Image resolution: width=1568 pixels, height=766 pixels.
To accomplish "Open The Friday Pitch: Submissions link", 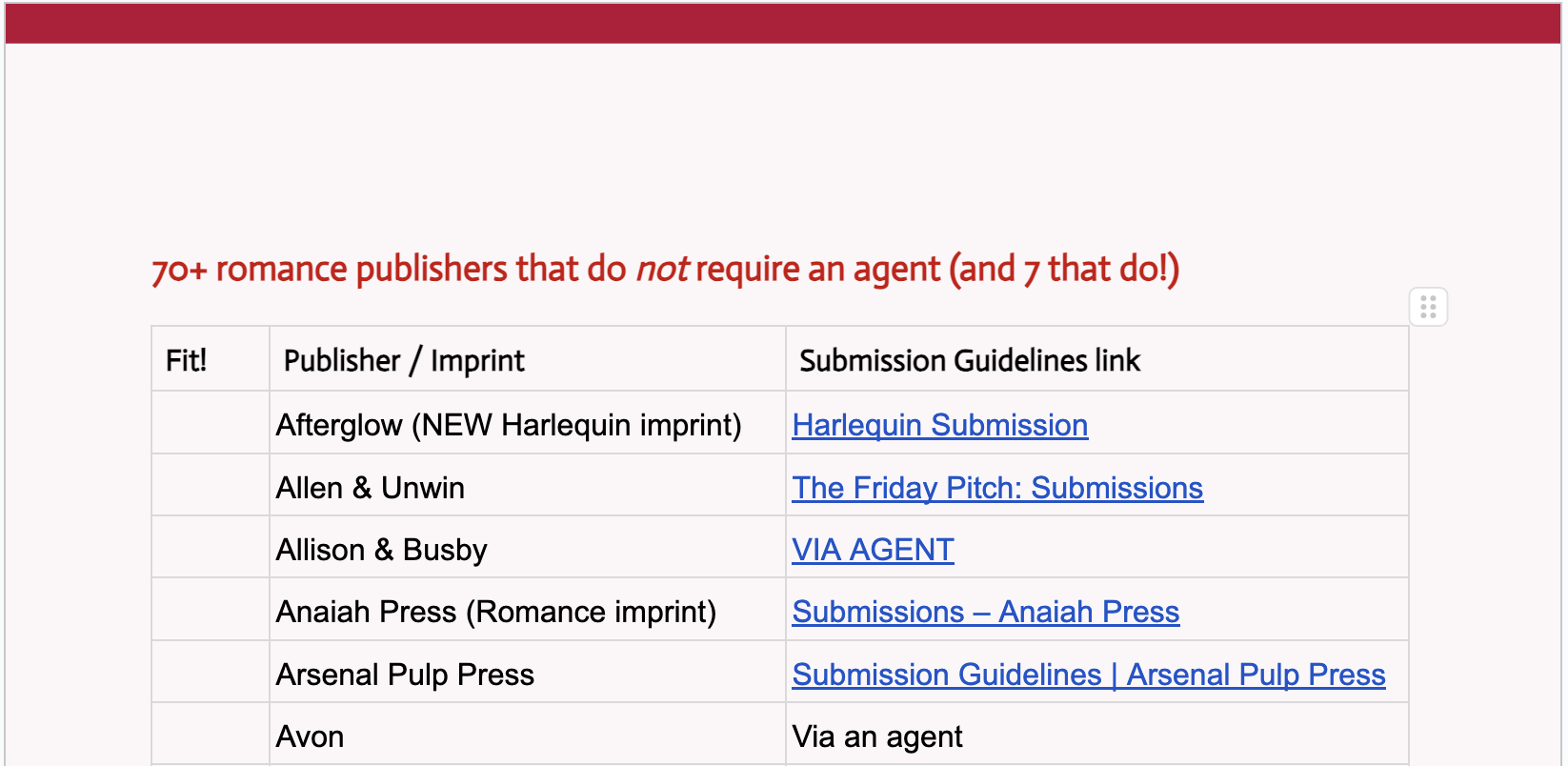I will pos(997,488).
